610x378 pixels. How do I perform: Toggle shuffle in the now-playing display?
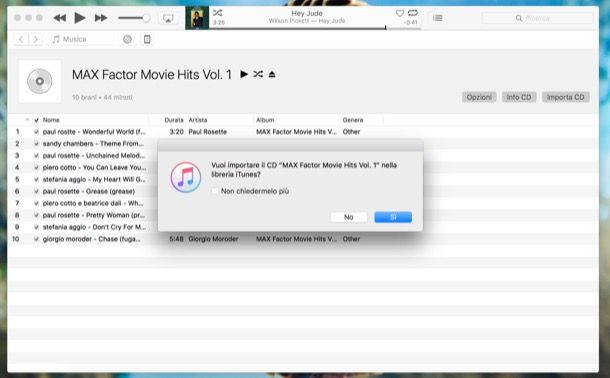[217, 13]
